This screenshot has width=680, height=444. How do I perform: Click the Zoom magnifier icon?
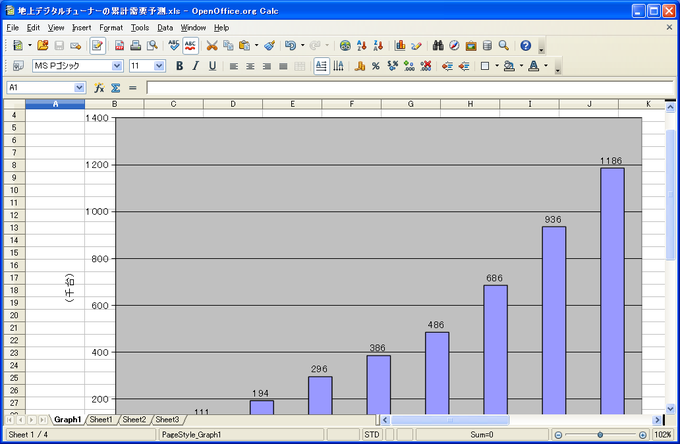click(x=503, y=45)
